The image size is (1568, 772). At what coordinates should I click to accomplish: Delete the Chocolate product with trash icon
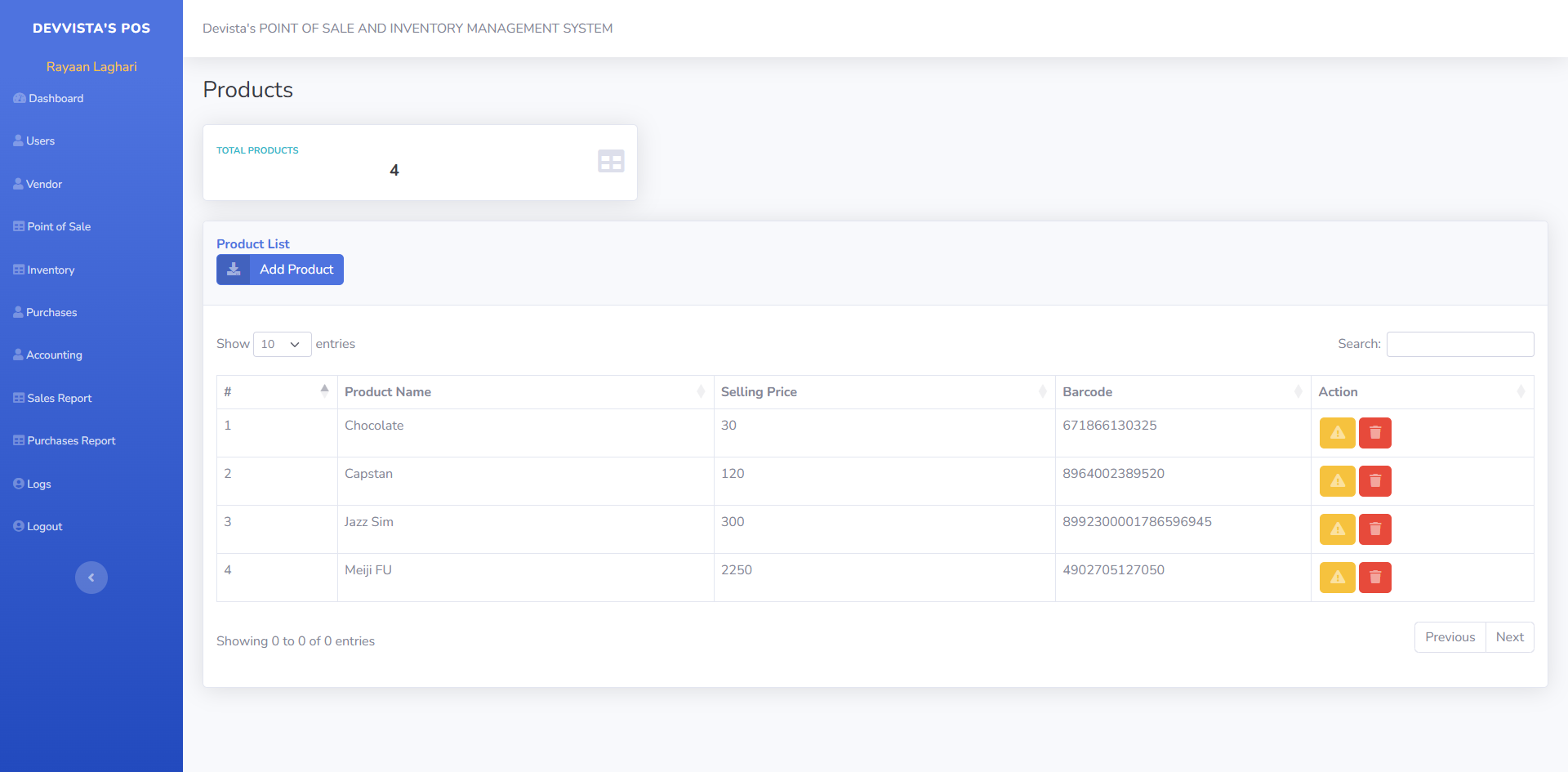click(1375, 433)
